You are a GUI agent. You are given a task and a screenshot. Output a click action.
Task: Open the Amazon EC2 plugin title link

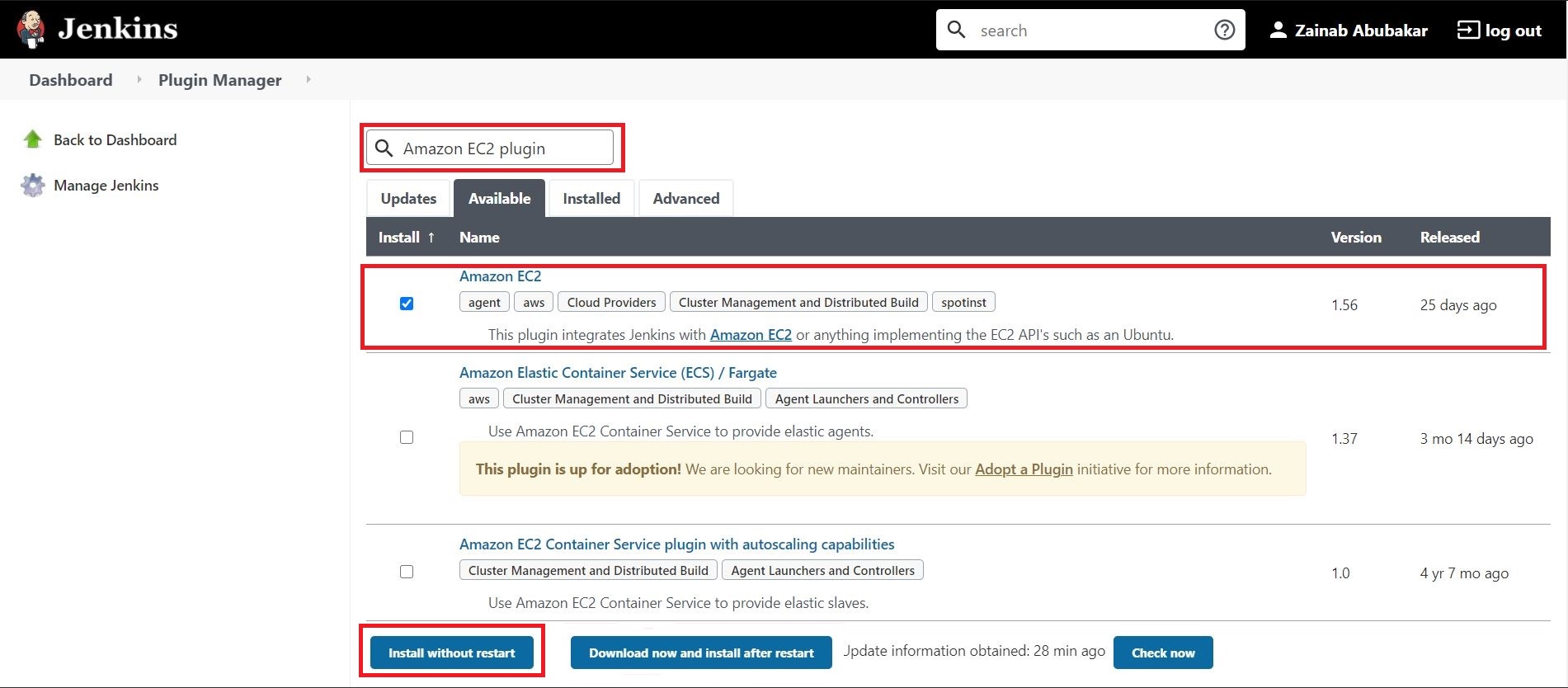[500, 276]
